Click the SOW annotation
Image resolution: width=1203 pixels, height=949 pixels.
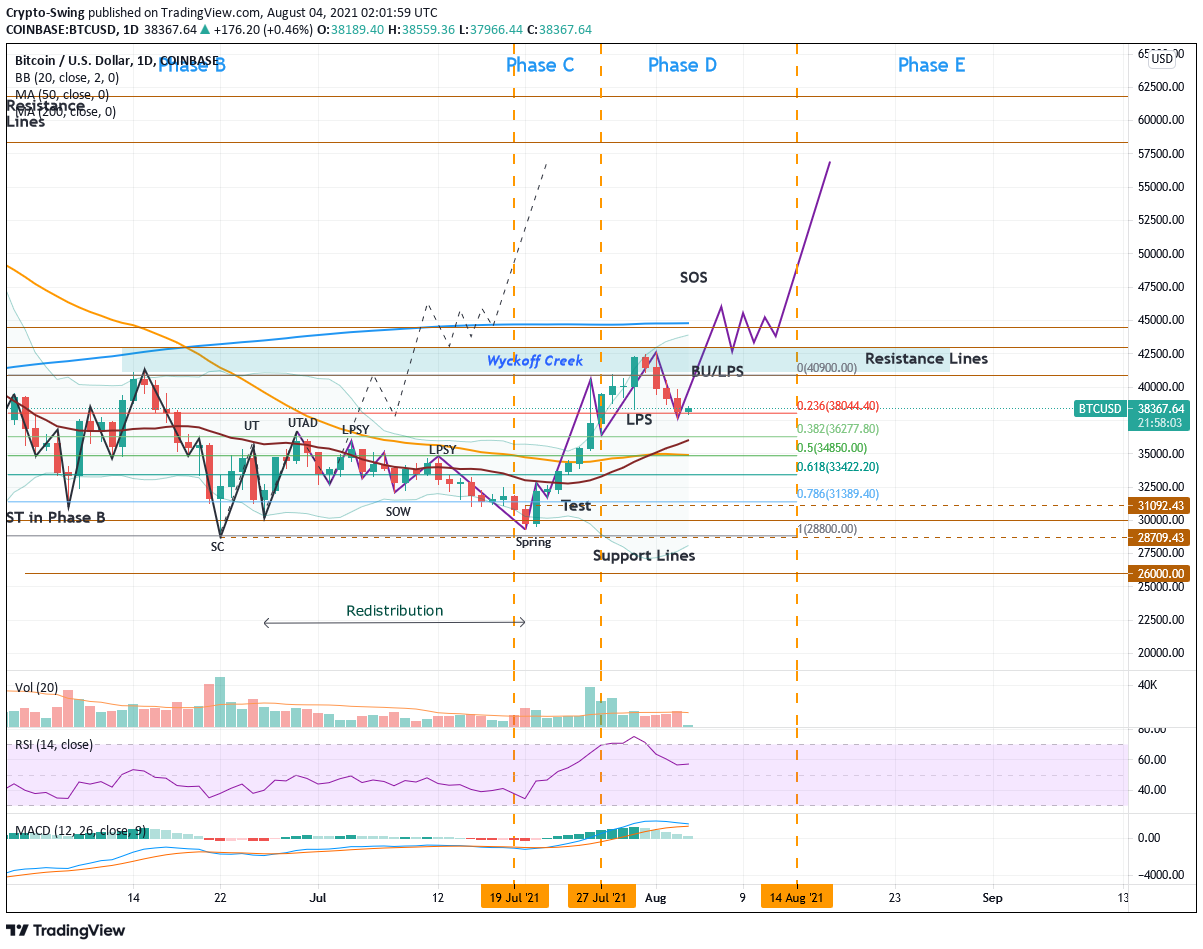pos(398,511)
